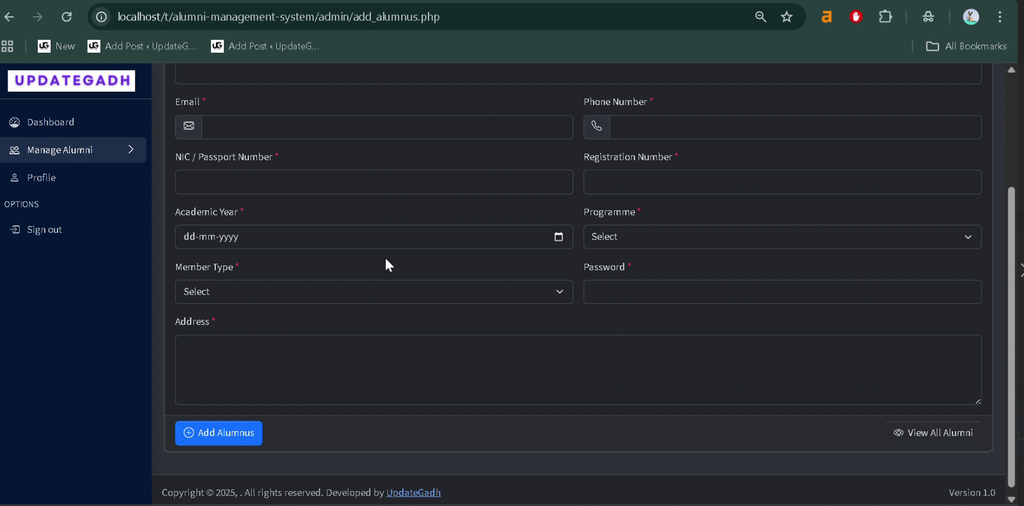
Task: Click the address bar URL text
Action: (278, 17)
